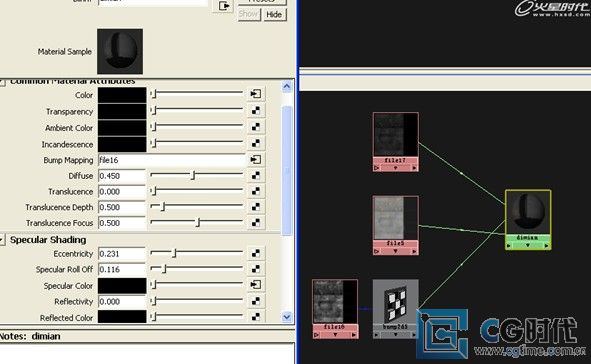Open the Incandescence color swatch
Image resolution: width=591 pixels, height=364 pixels.
[x=122, y=144]
